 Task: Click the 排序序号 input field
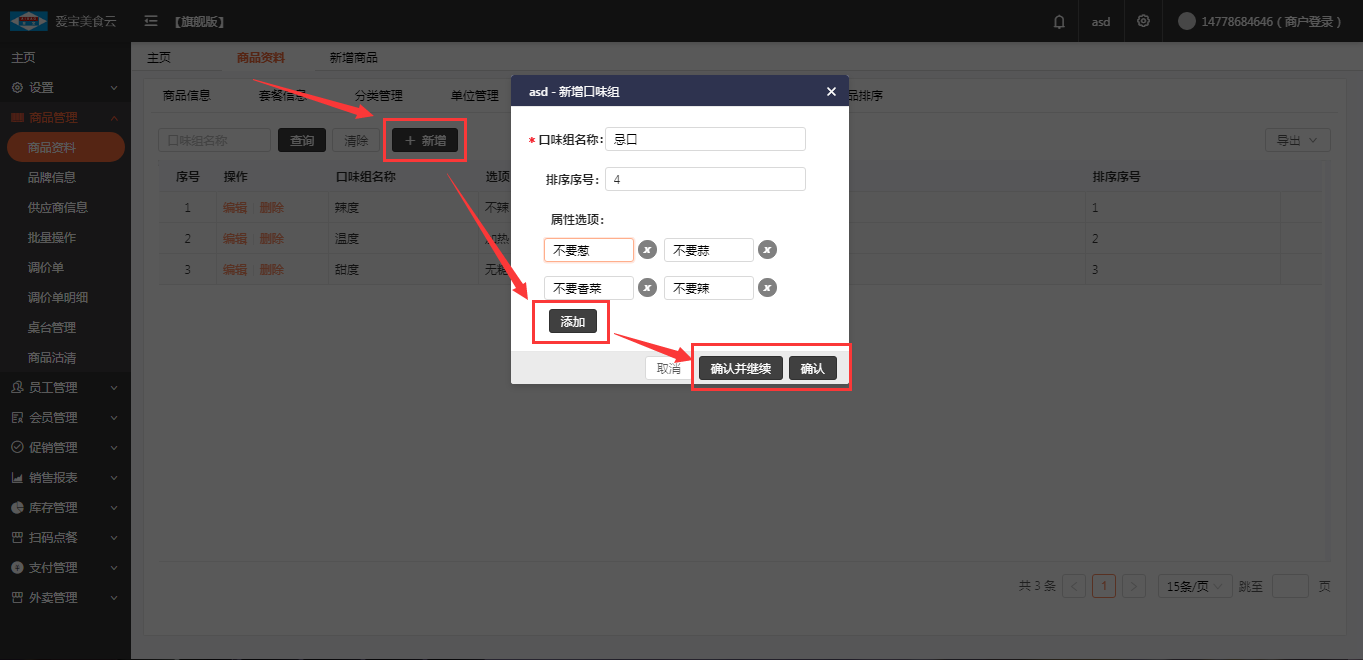705,179
